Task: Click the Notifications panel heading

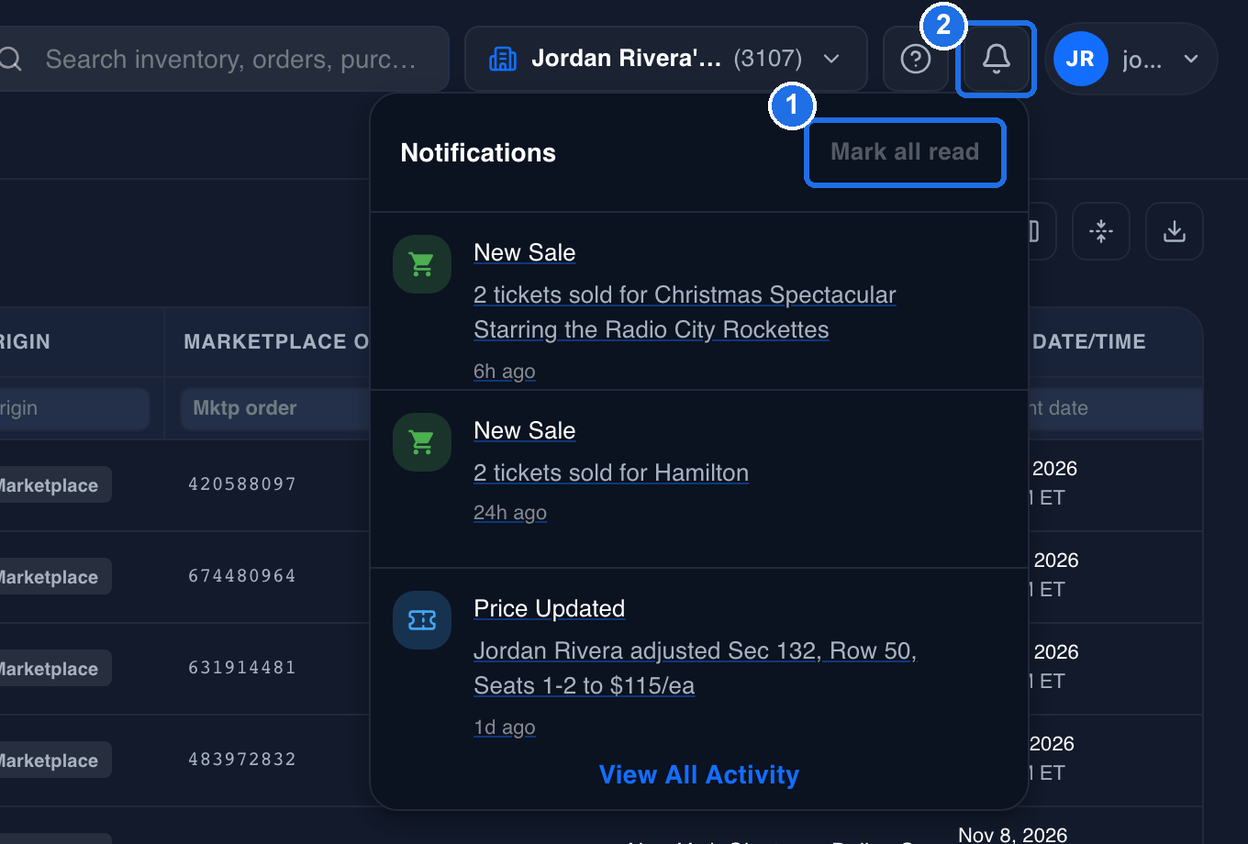Action: click(x=478, y=153)
